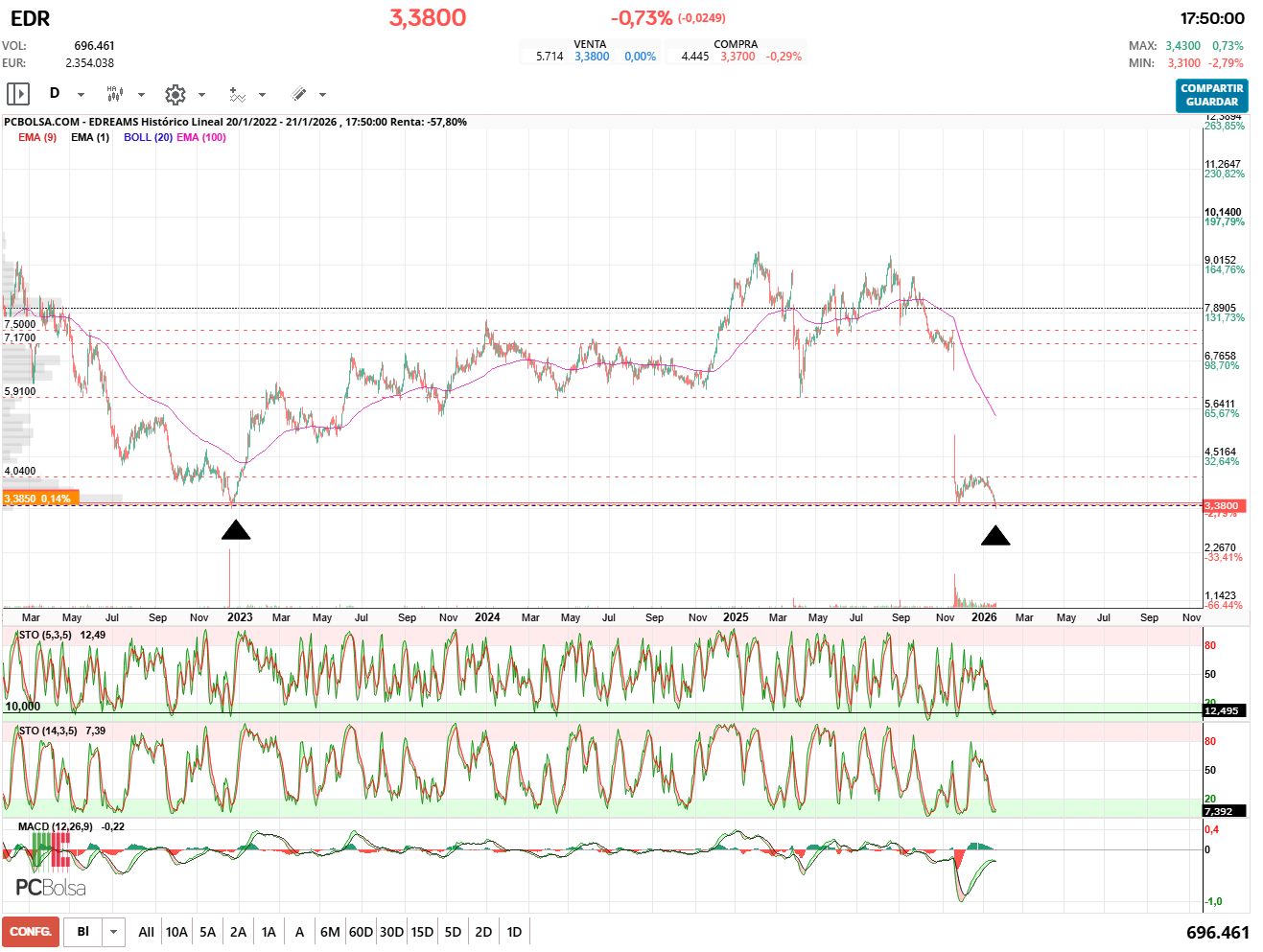Image resolution: width=1263 pixels, height=952 pixels.
Task: Toggle the EMA (100) indicator label
Action: 201,137
